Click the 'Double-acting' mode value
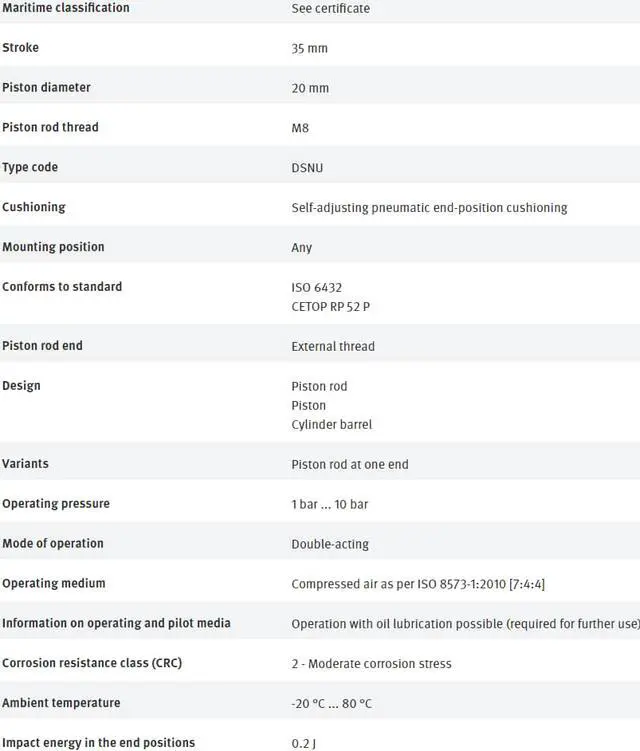The width and height of the screenshot is (640, 751). [x=330, y=544]
